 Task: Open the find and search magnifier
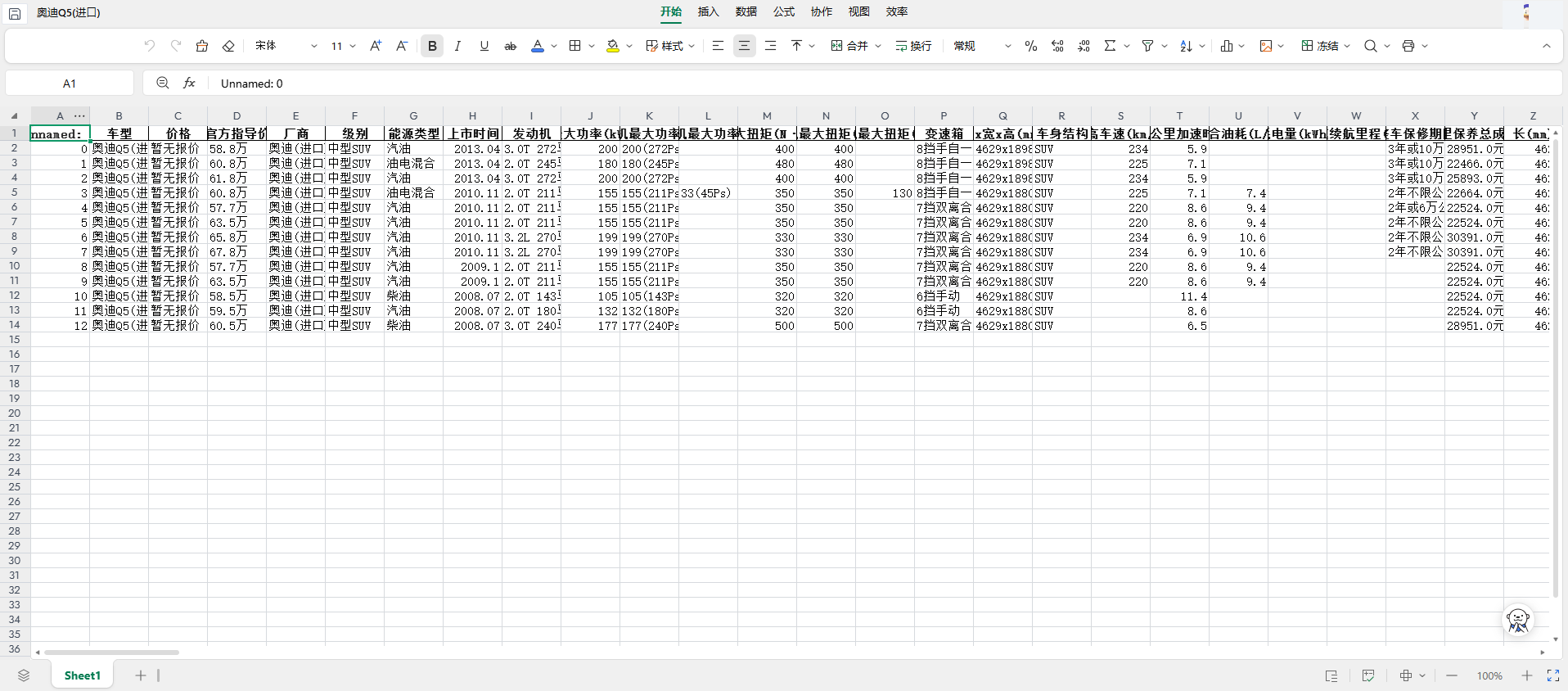(x=1371, y=46)
